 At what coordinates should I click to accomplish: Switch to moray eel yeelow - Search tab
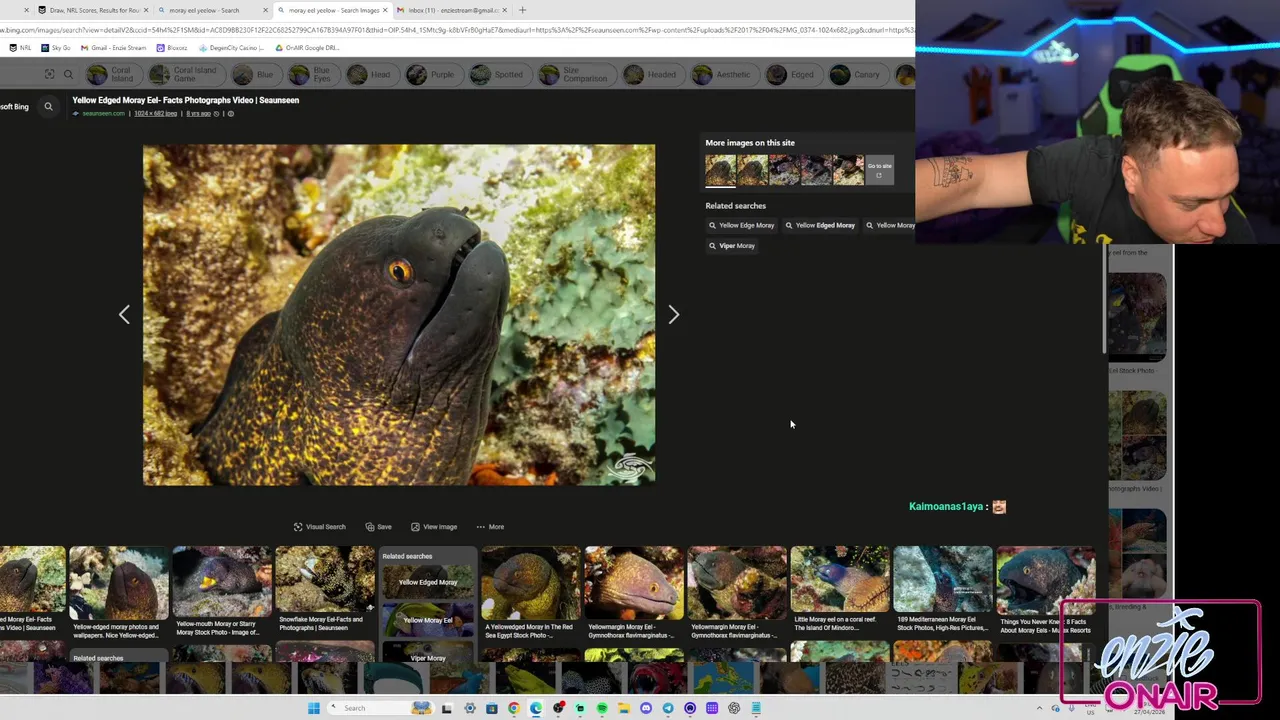click(x=211, y=10)
